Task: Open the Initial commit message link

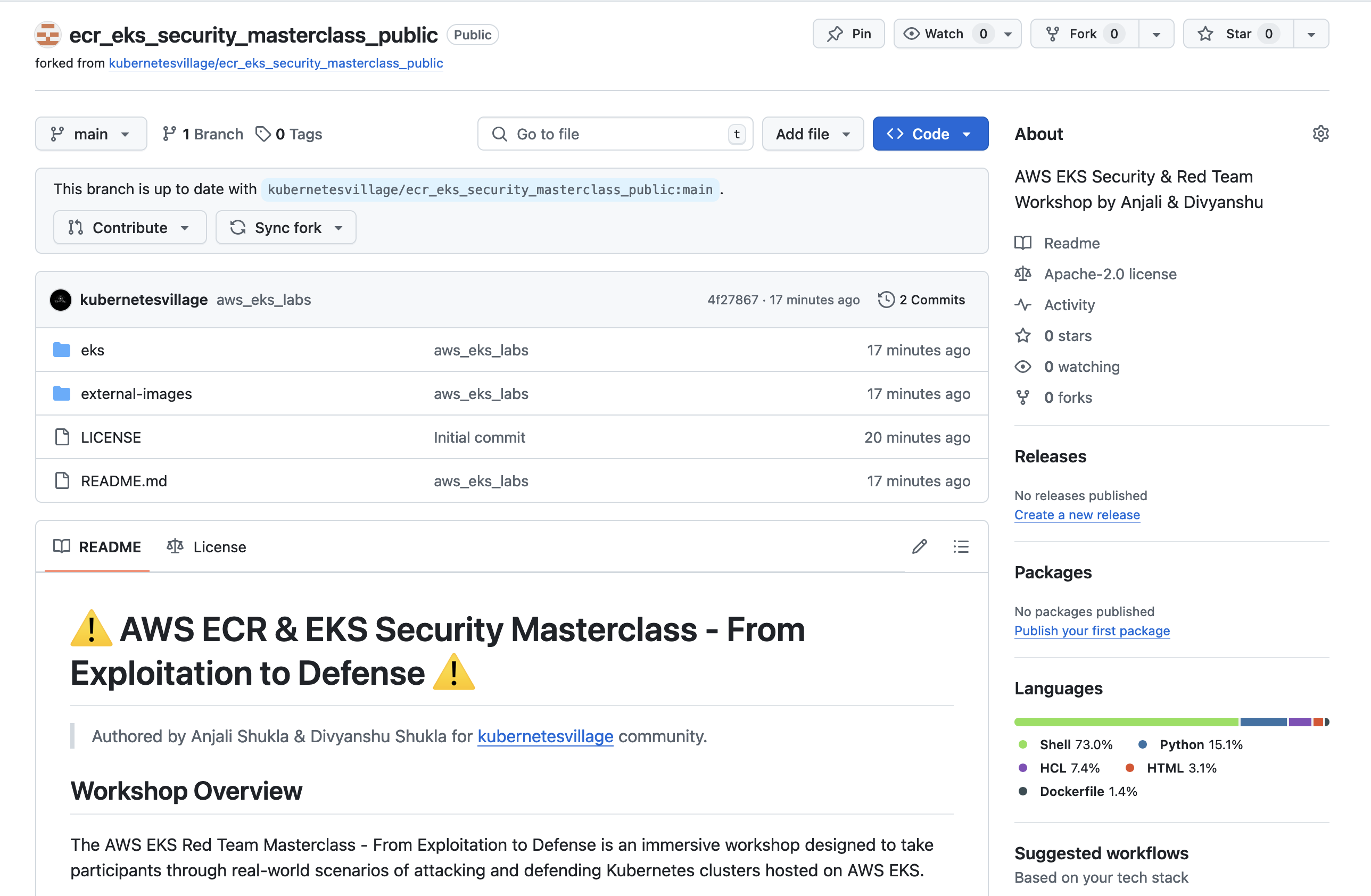Action: click(480, 438)
